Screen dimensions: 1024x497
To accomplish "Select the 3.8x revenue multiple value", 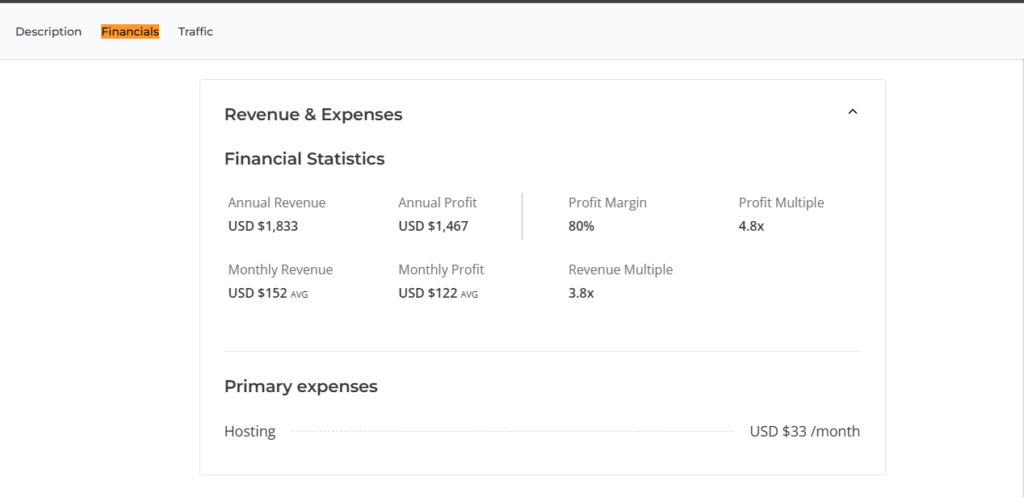I will (581, 293).
